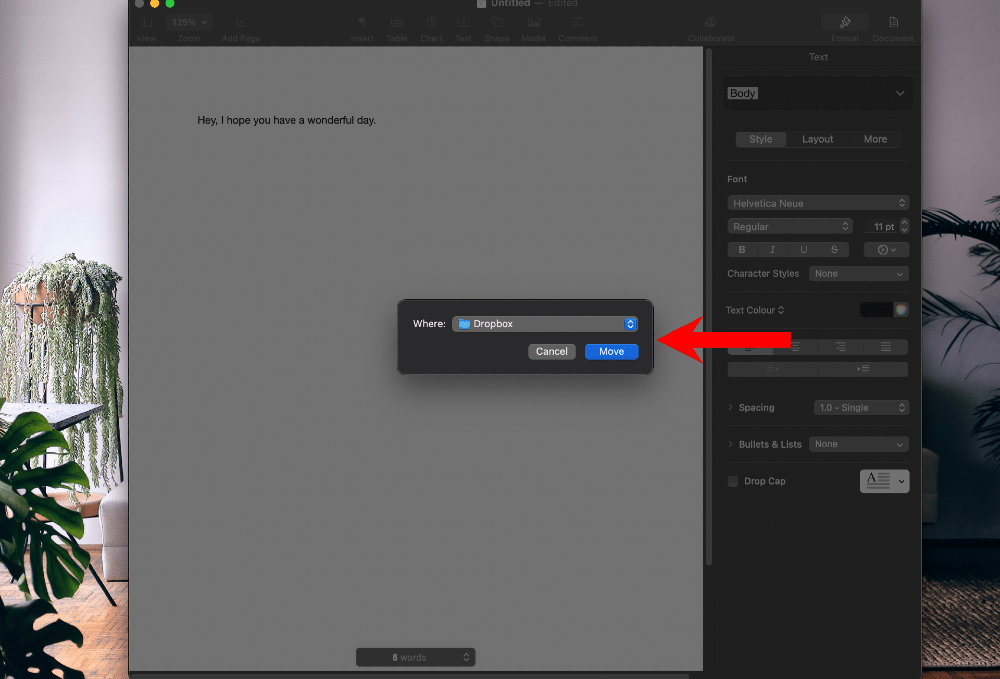Open the Helvetica Neue font dropdown
Image resolution: width=1000 pixels, height=679 pixels.
pyautogui.click(x=818, y=203)
